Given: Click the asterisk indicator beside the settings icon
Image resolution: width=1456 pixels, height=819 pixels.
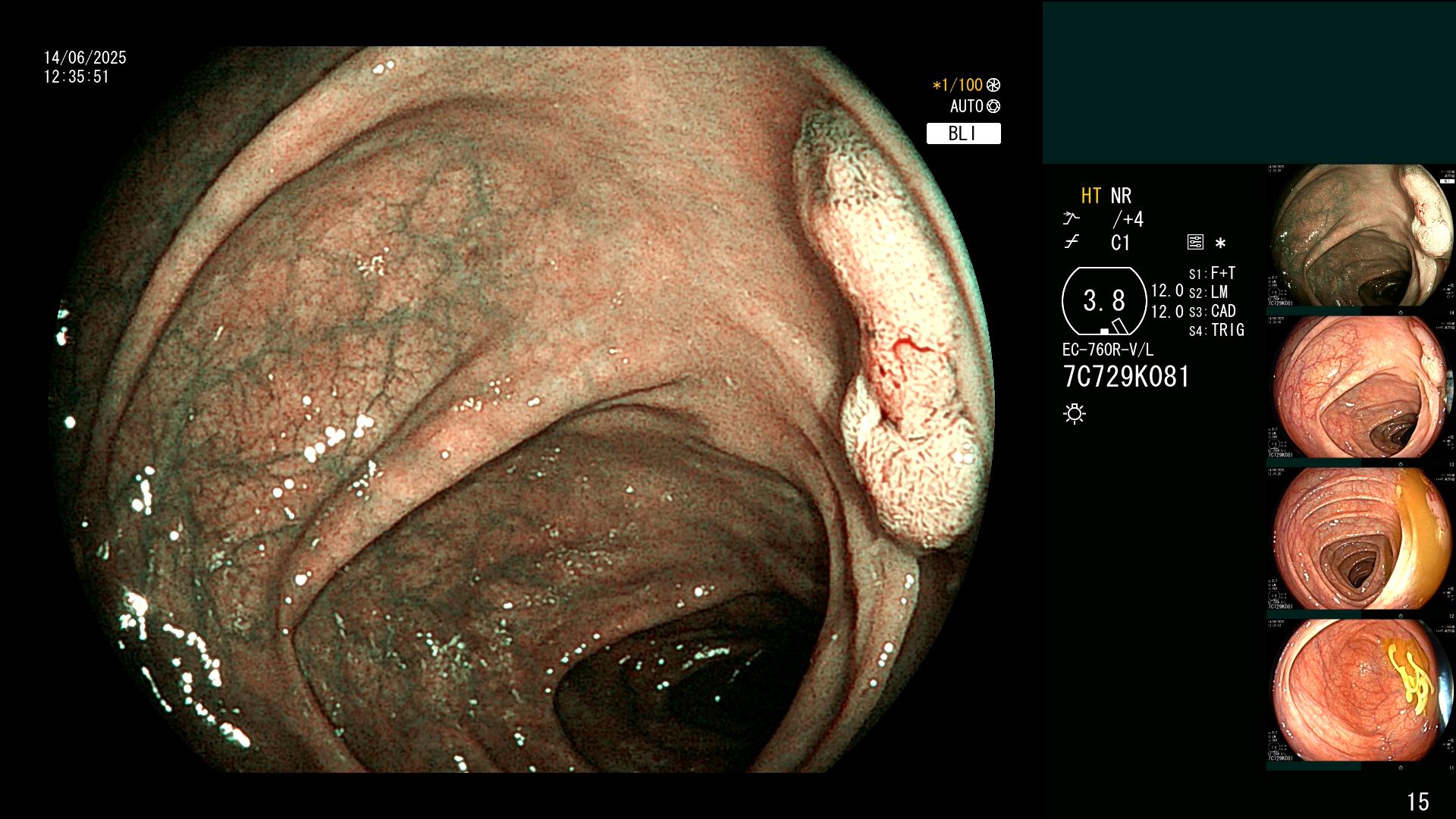Looking at the screenshot, I should 1220,243.
